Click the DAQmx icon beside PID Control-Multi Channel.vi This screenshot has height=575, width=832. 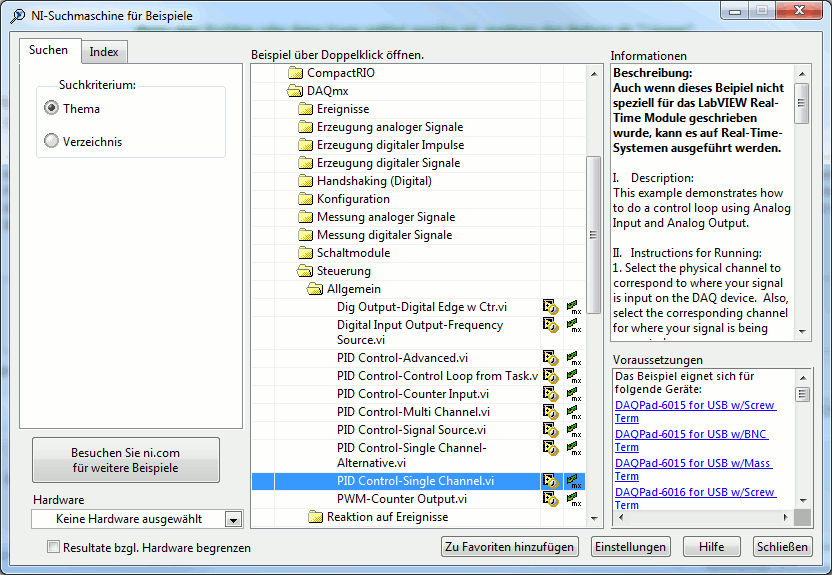coord(574,412)
